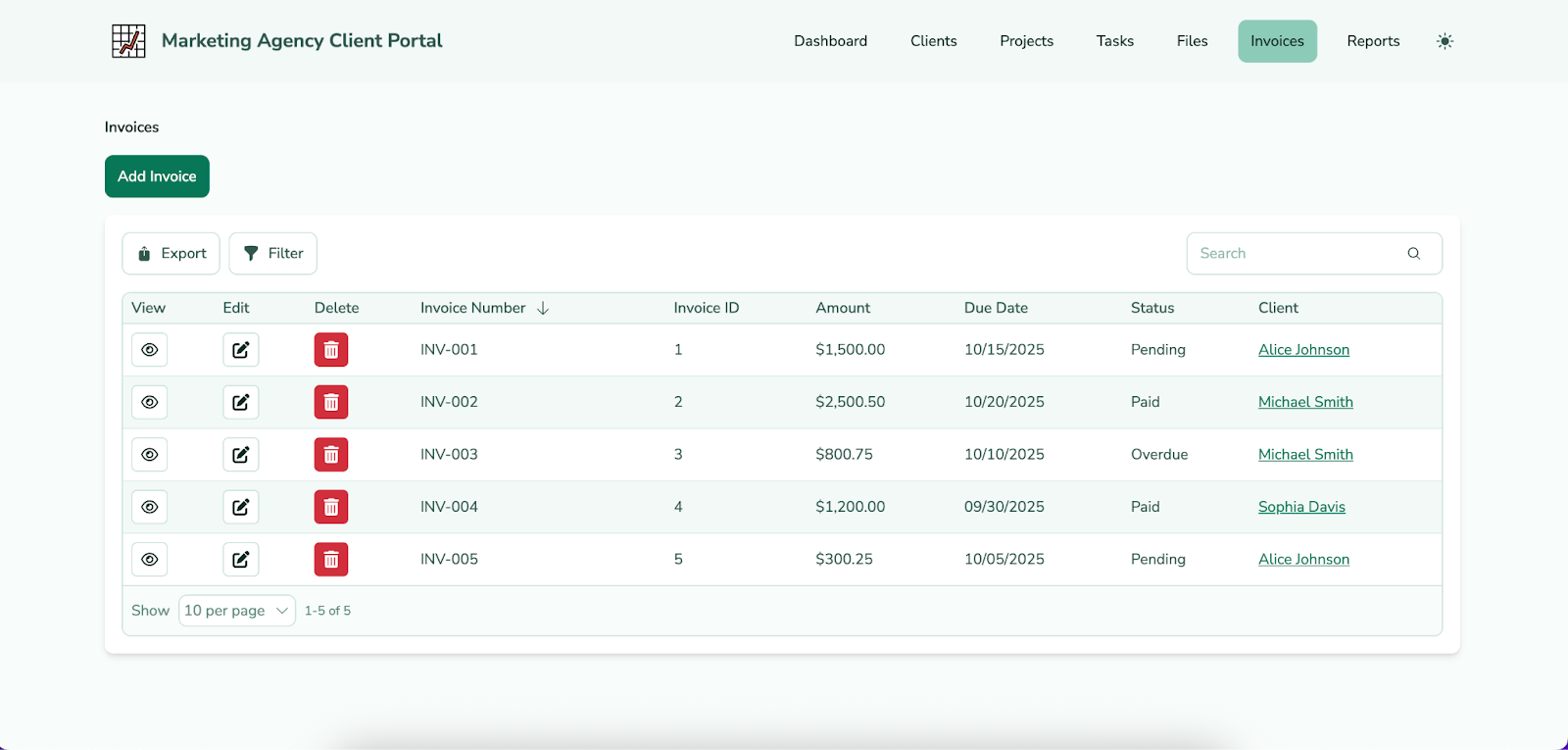The image size is (1568, 750).
Task: Navigate to Clients section
Action: pyautogui.click(x=933, y=41)
